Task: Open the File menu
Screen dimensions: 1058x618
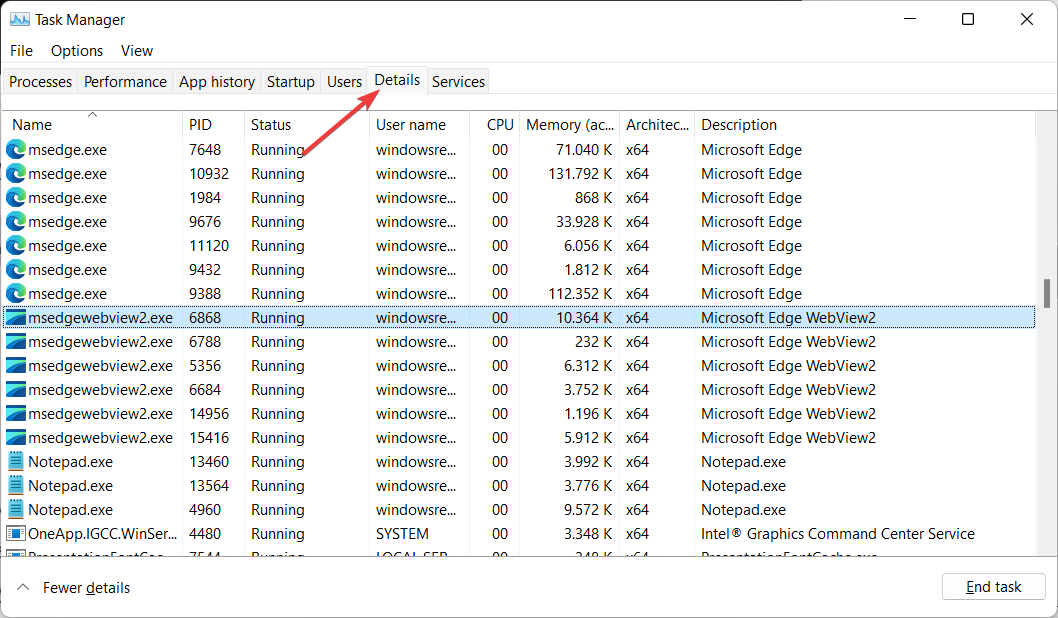Action: (x=21, y=51)
